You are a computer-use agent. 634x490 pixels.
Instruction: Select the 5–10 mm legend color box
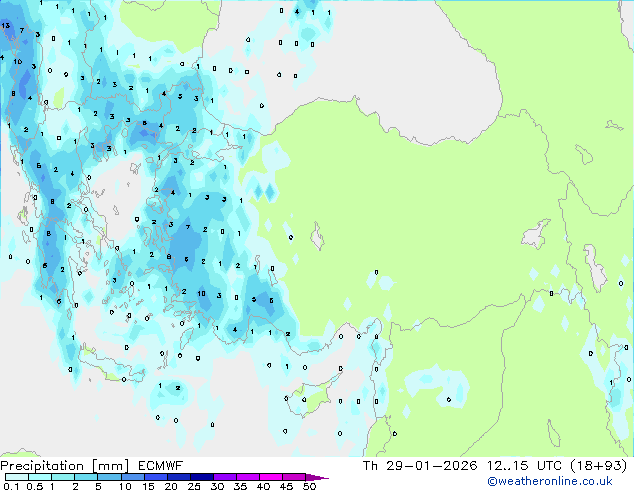pos(109,477)
